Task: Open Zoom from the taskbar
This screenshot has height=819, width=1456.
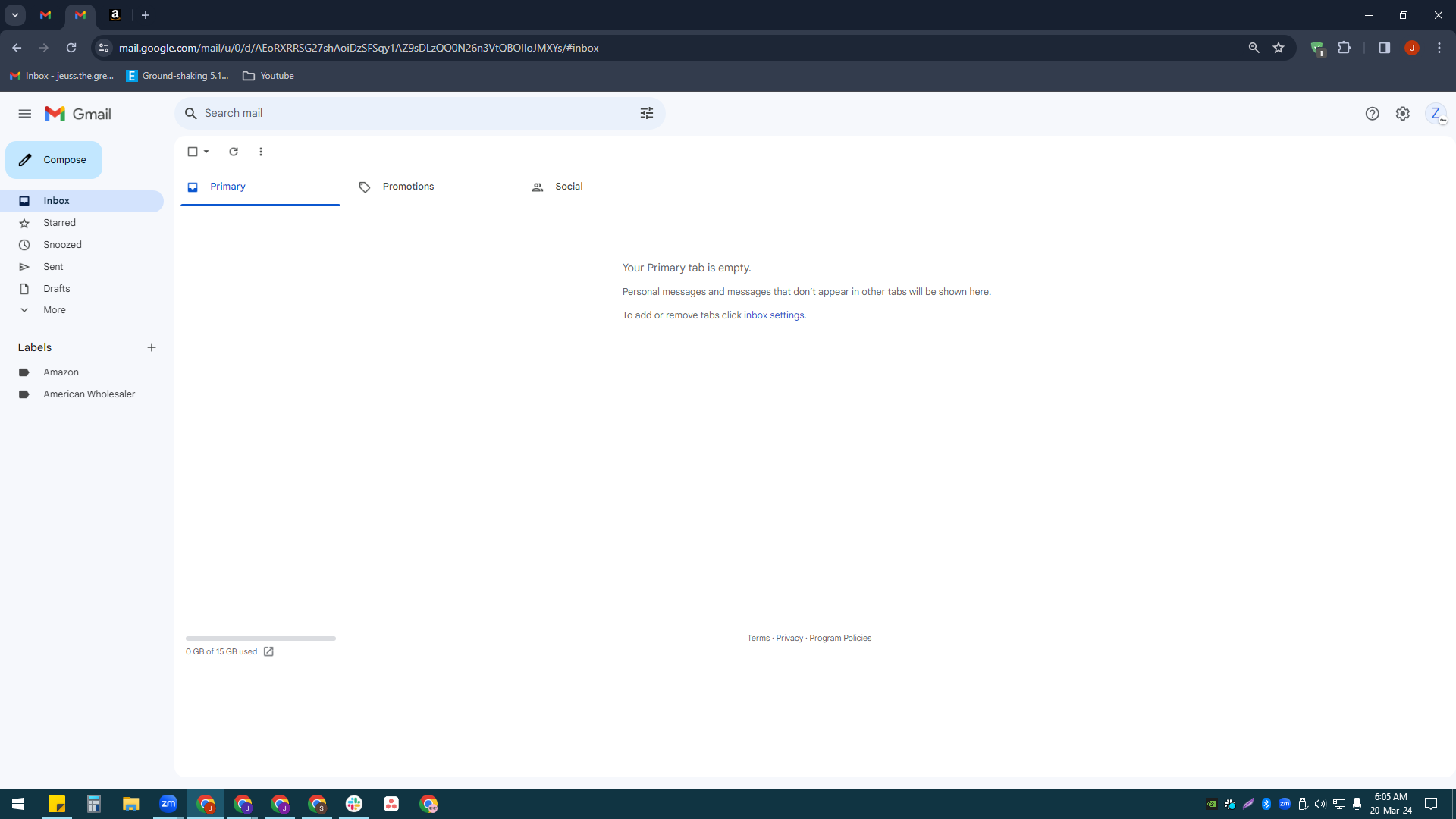Action: 168,804
